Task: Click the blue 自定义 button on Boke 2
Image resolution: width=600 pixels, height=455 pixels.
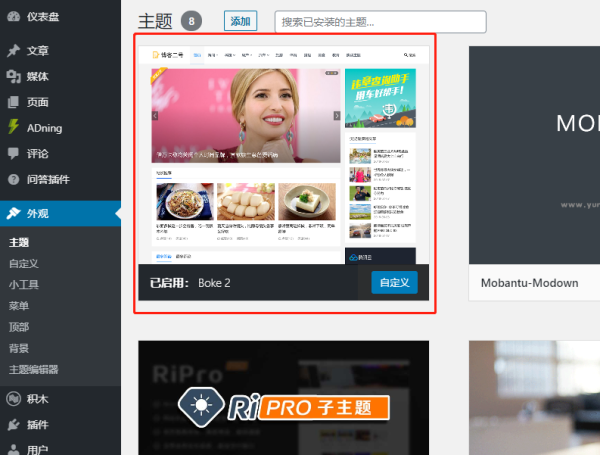Action: tap(394, 283)
